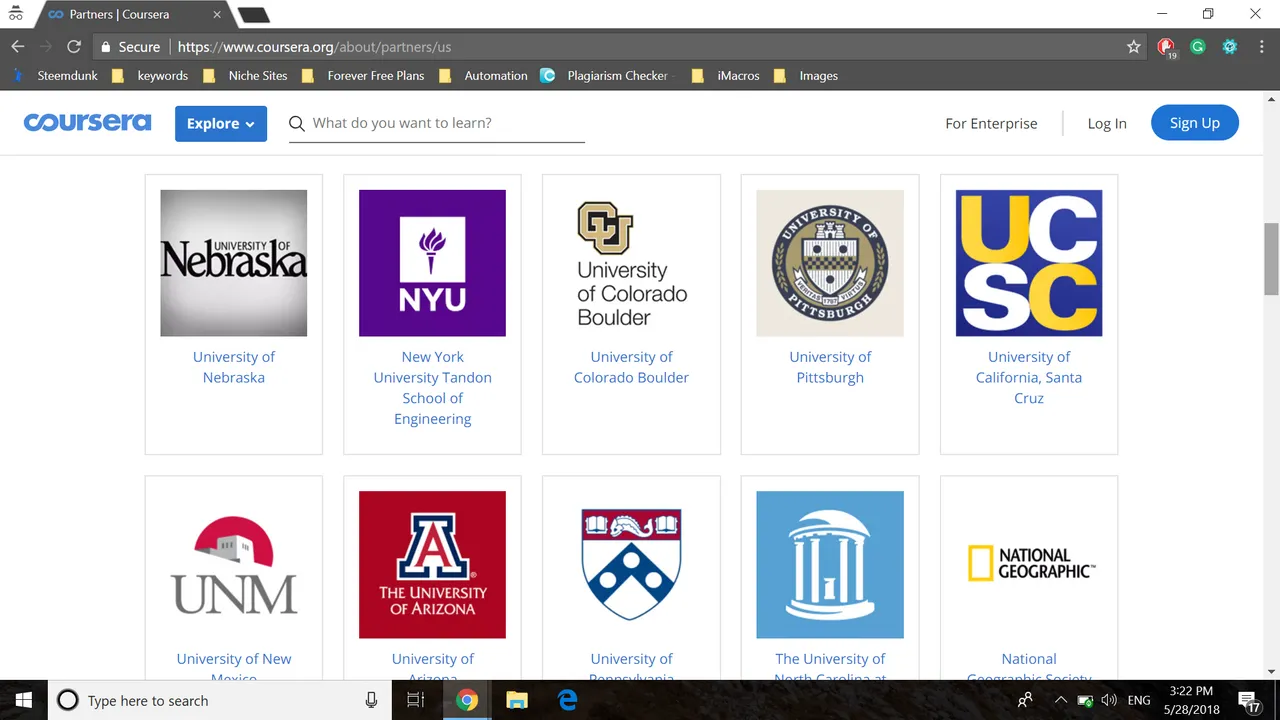The width and height of the screenshot is (1280, 720).
Task: Open the Chrome three-dot menu
Action: point(1260,47)
